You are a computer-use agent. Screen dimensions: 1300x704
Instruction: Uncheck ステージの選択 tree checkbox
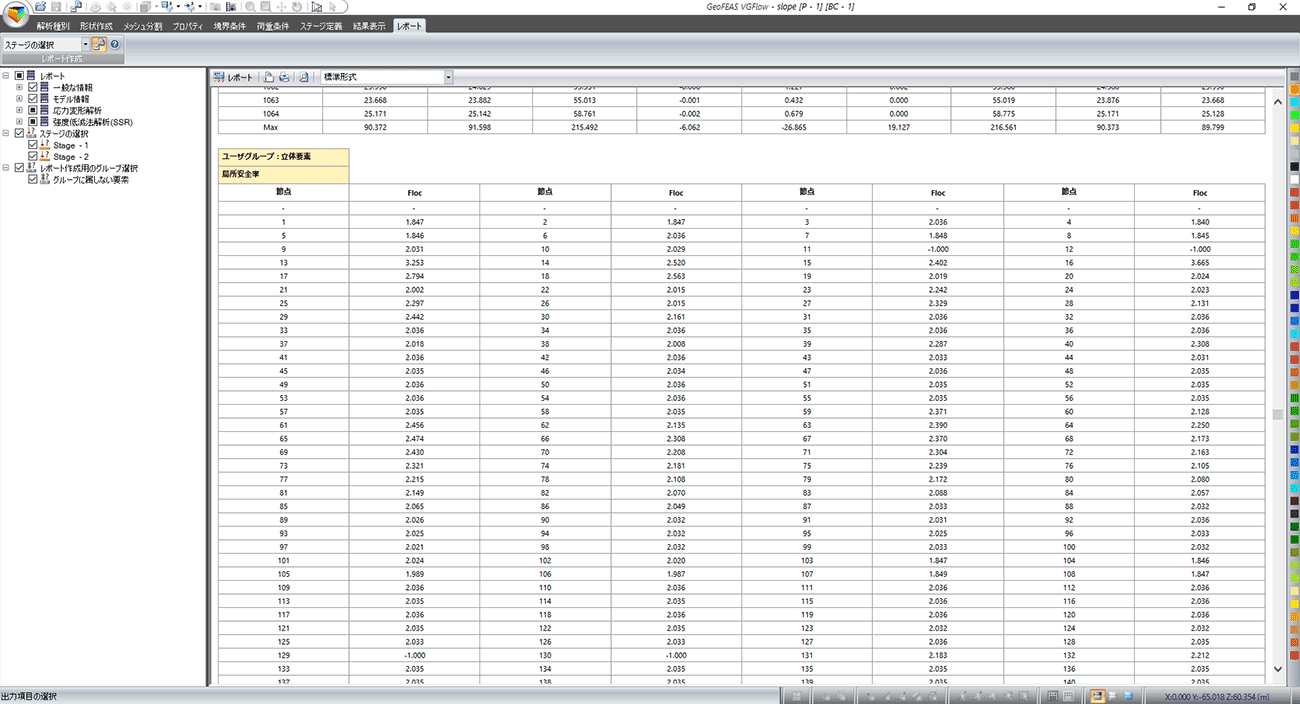19,133
